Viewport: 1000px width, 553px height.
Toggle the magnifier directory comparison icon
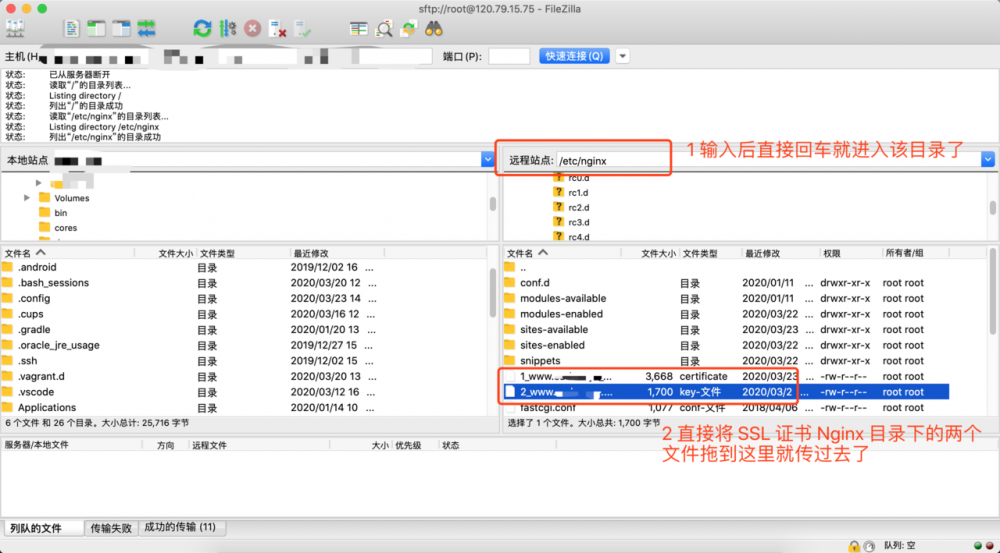tap(384, 29)
